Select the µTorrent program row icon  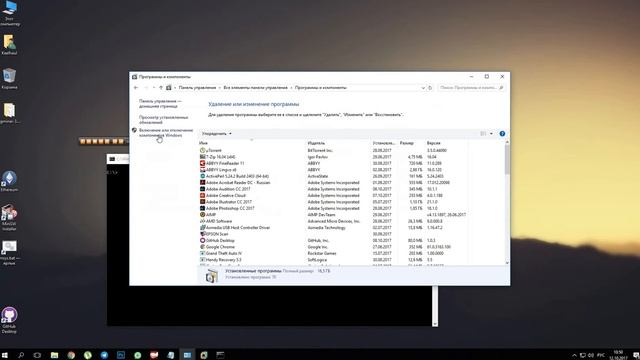point(202,151)
